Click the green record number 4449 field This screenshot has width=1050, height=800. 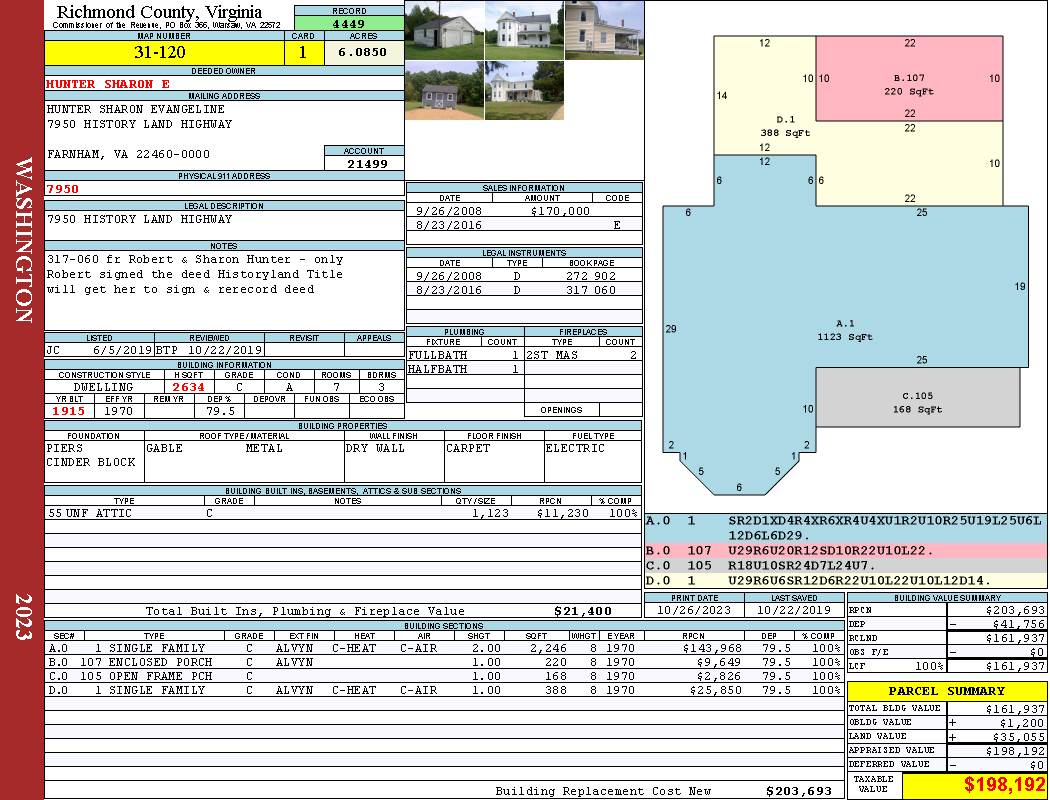(x=349, y=23)
